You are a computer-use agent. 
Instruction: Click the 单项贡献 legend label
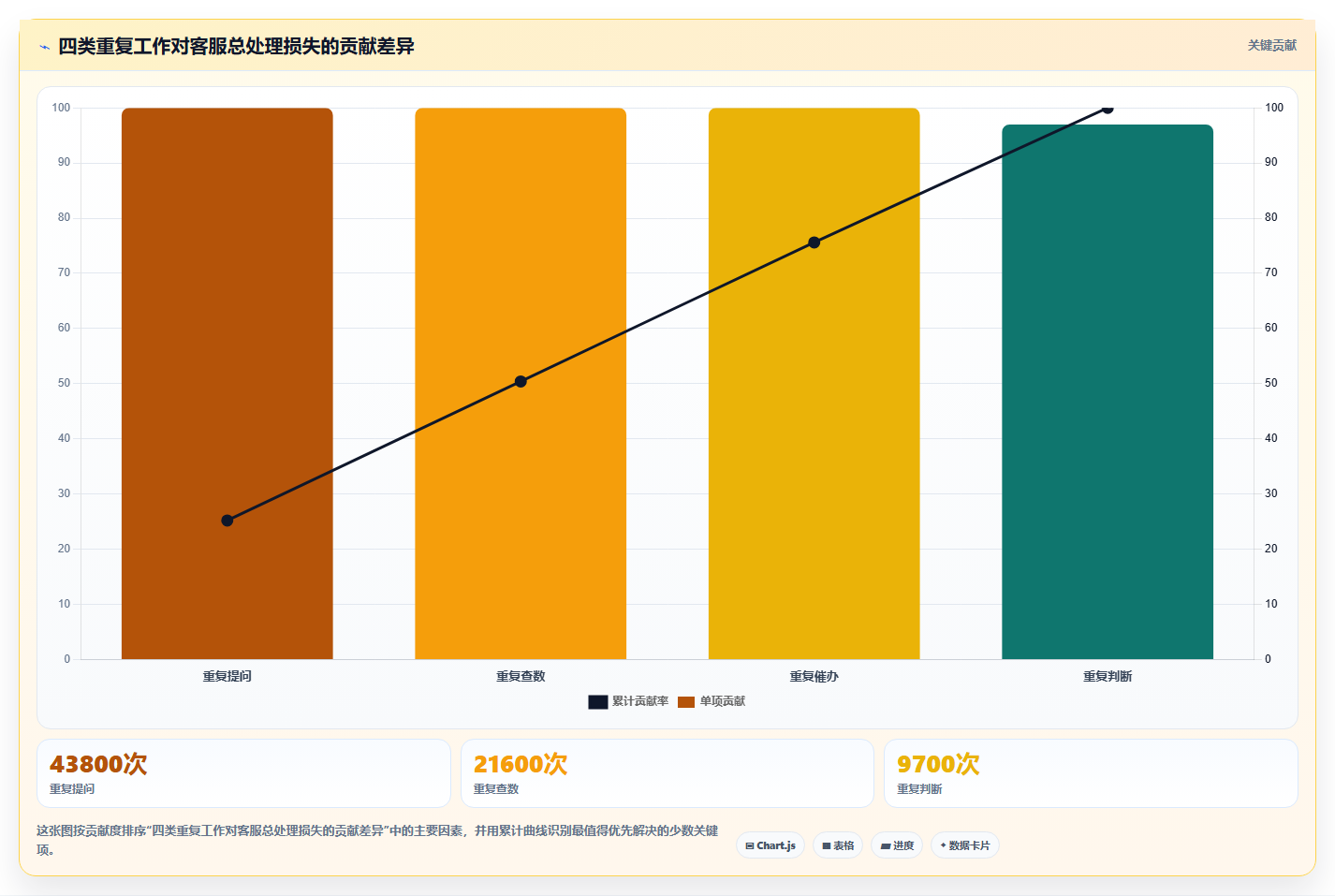723,701
